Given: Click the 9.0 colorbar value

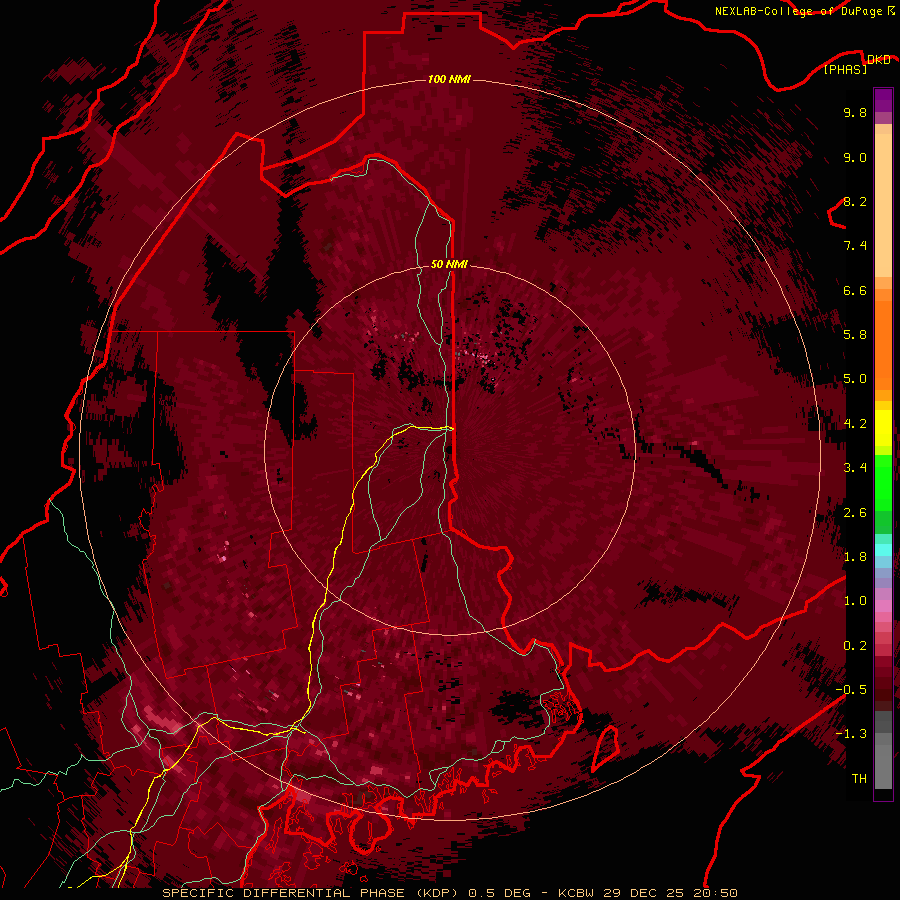Looking at the screenshot, I should click(x=855, y=157).
